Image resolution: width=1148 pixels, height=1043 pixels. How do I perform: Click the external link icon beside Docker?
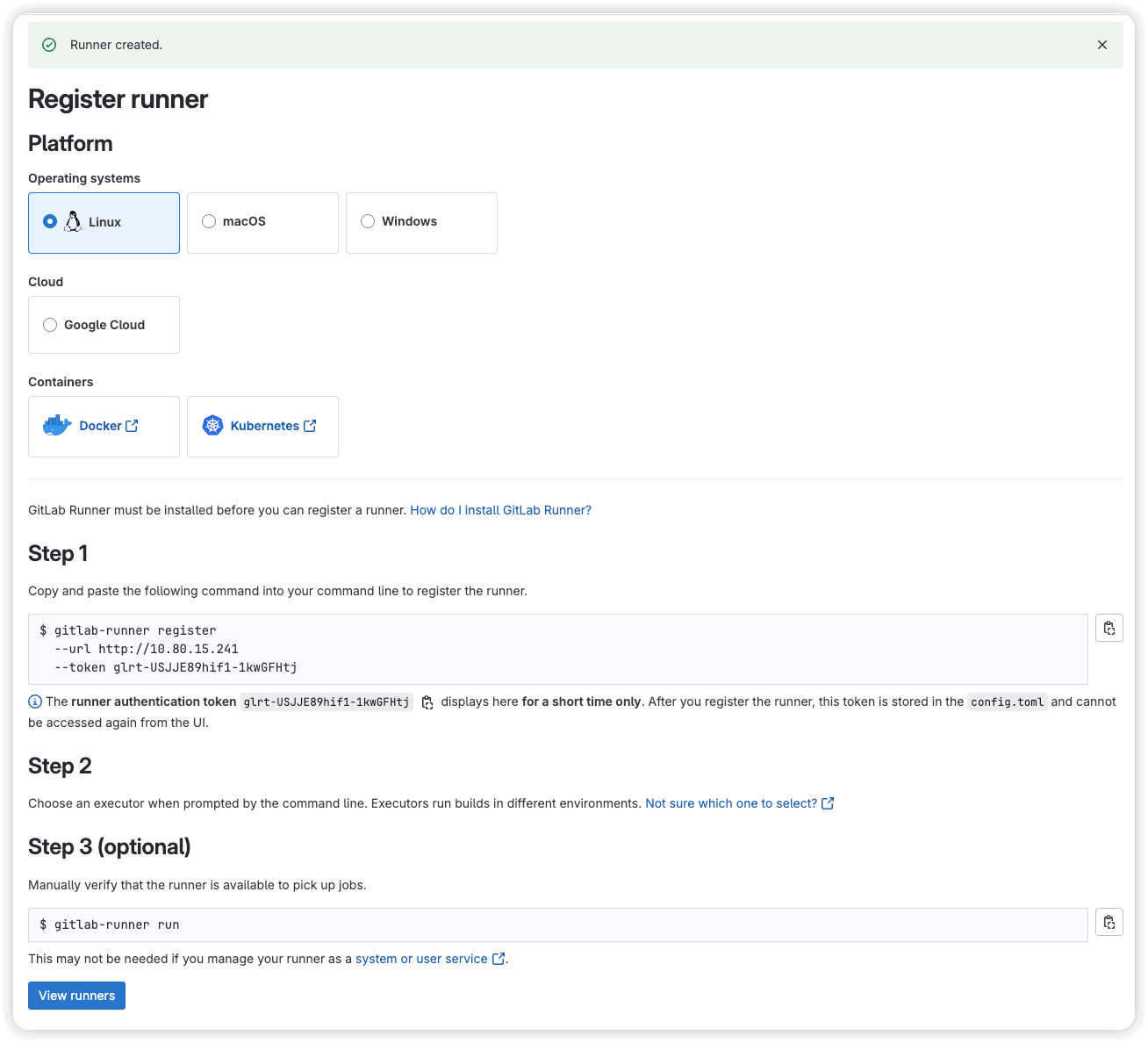(132, 426)
